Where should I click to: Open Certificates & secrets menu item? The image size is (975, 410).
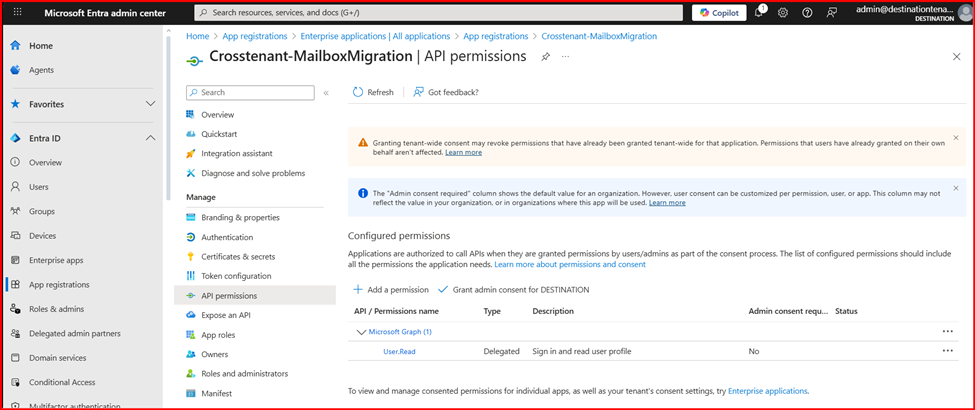tap(238, 256)
